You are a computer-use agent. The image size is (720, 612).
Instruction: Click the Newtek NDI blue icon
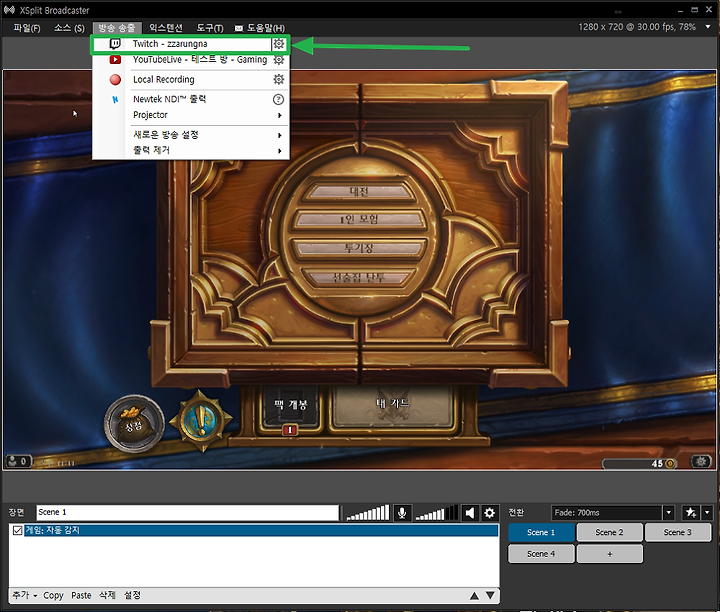pyautogui.click(x=115, y=99)
